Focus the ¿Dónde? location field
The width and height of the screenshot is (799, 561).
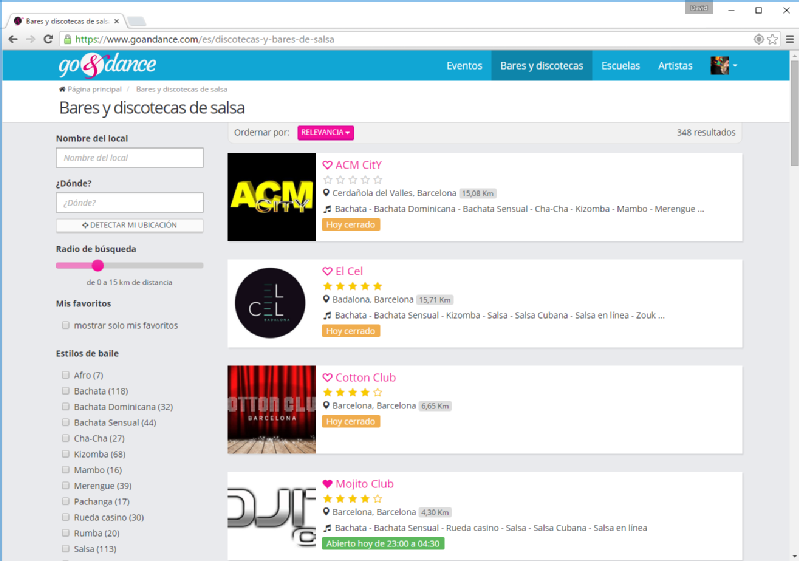click(129, 203)
